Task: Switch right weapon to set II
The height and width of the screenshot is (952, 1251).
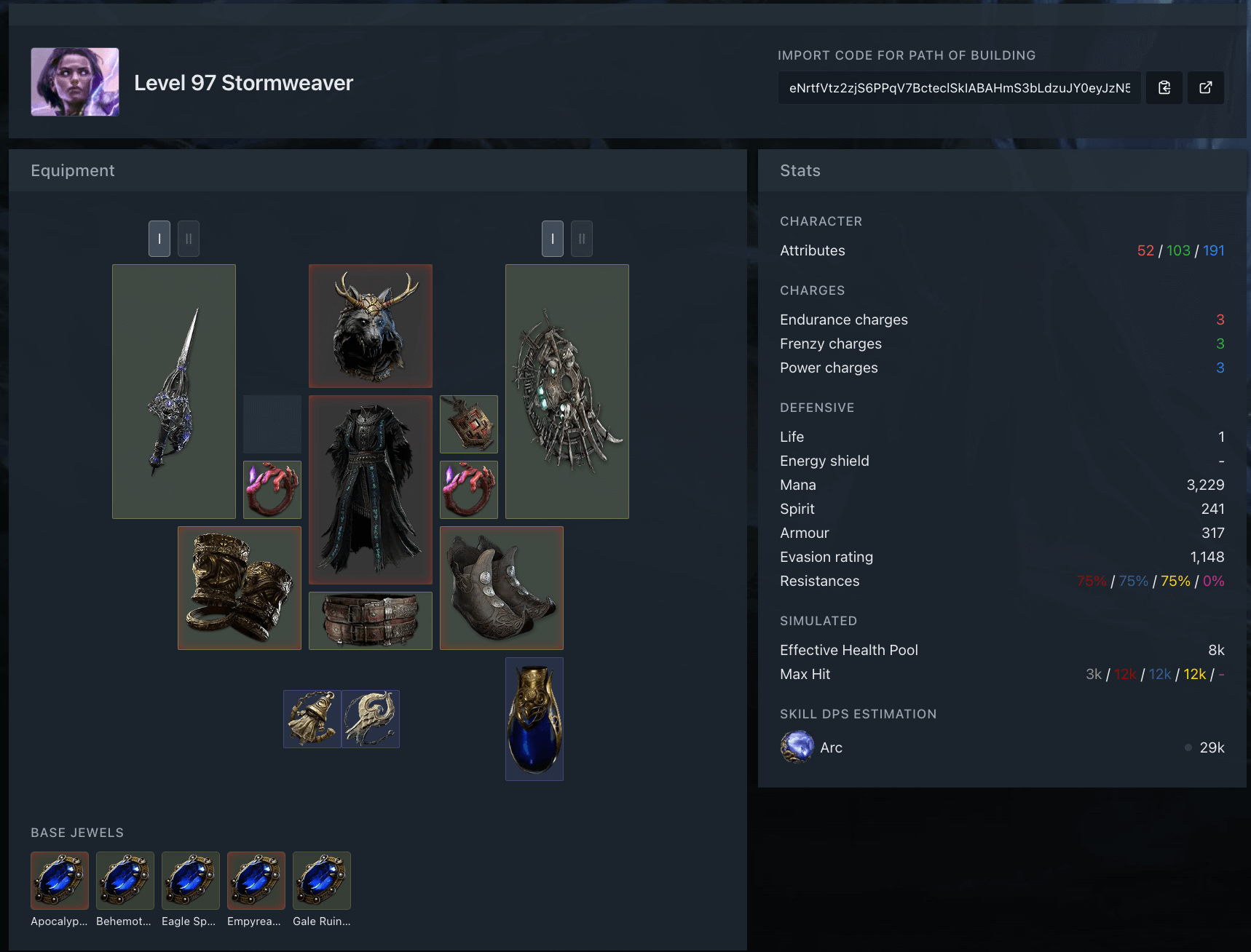Action: point(582,239)
